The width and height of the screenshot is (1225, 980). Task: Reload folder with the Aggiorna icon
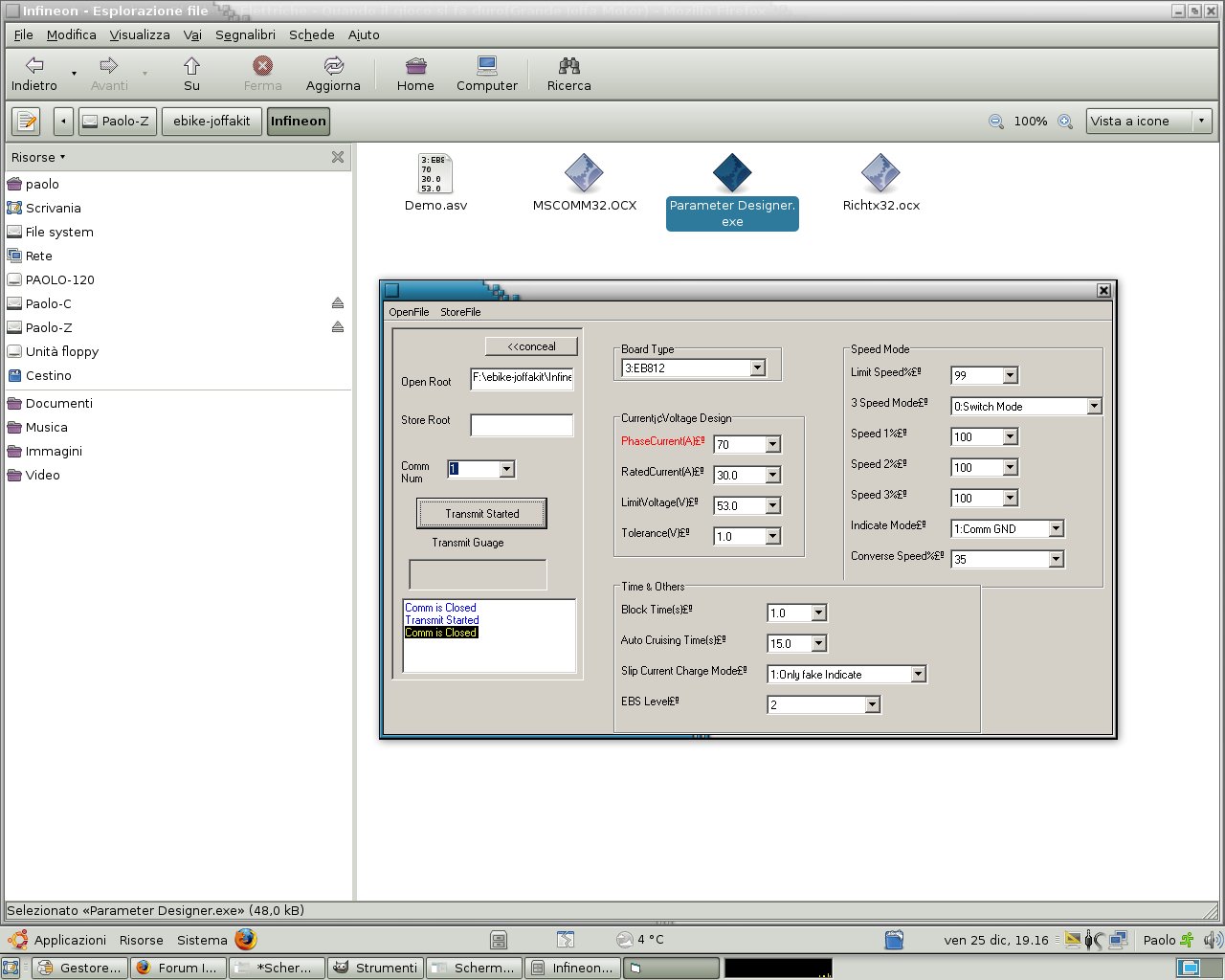tap(333, 74)
